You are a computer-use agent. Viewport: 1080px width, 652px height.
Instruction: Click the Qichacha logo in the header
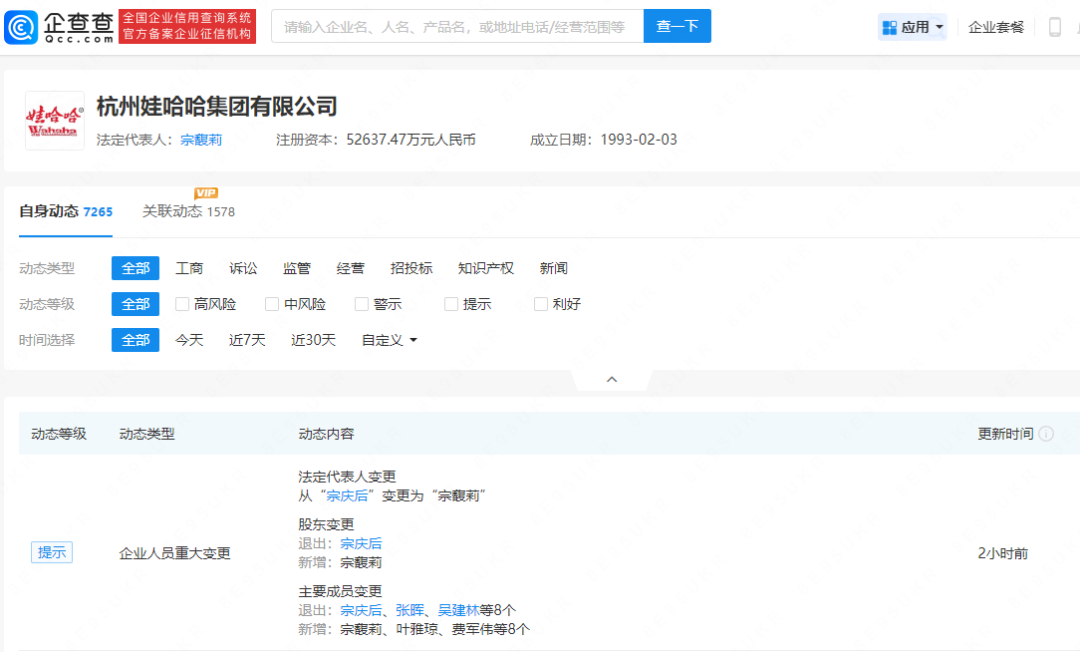click(x=60, y=25)
